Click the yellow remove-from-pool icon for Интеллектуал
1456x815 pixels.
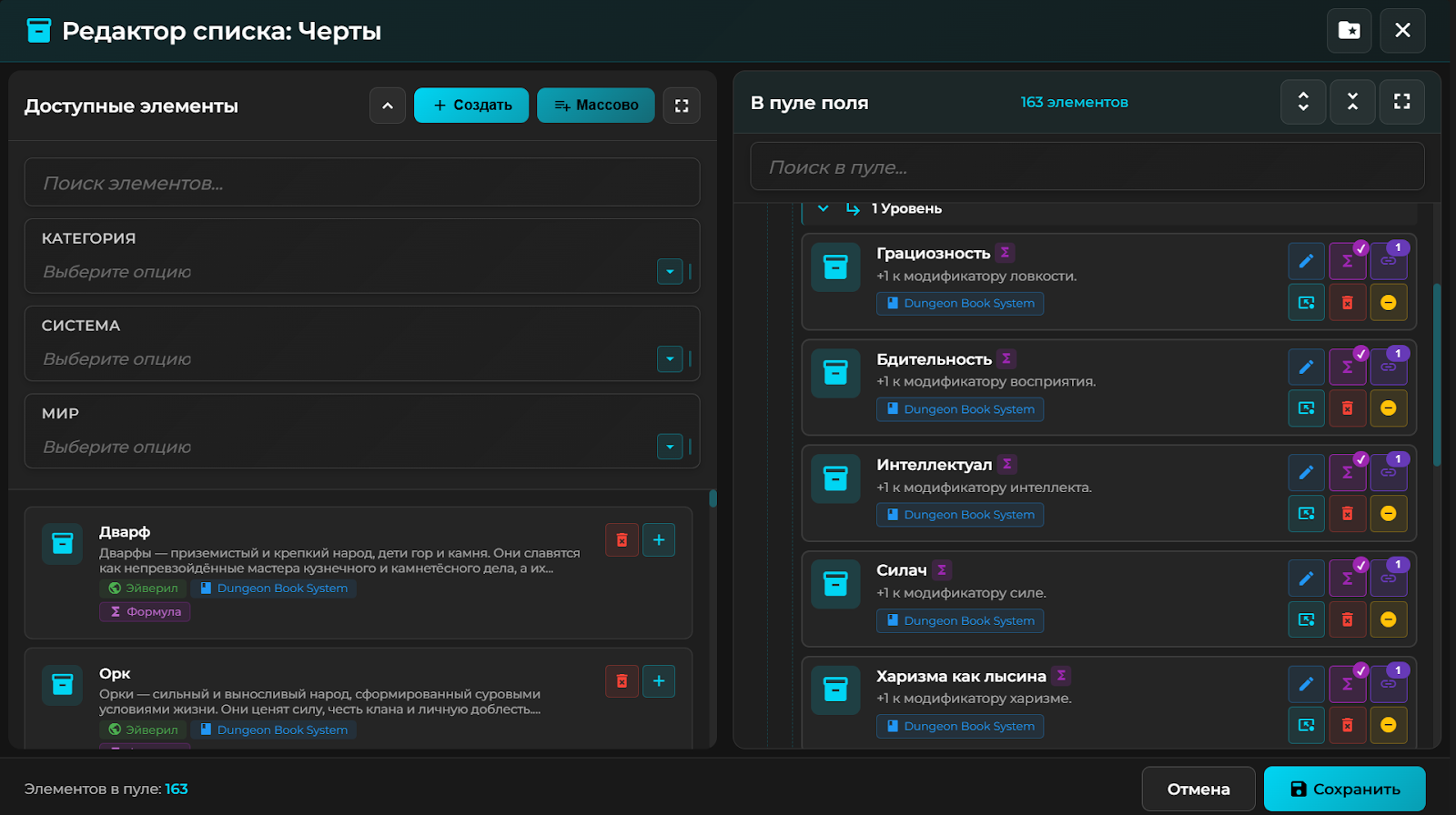click(1388, 514)
